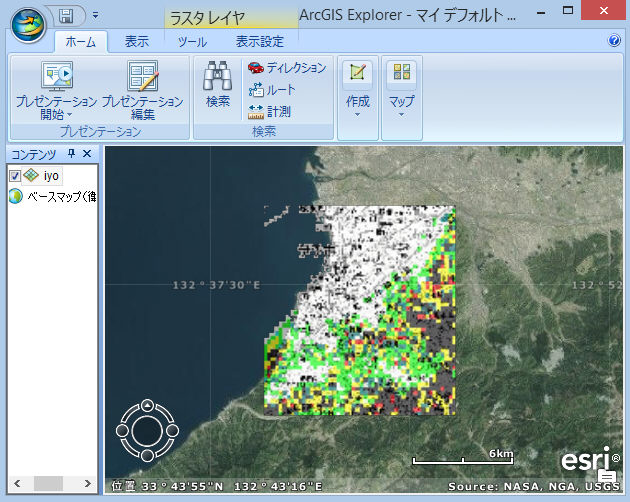Open quick access toolbar customize arrow
The width and height of the screenshot is (630, 502).
pyautogui.click(x=95, y=15)
